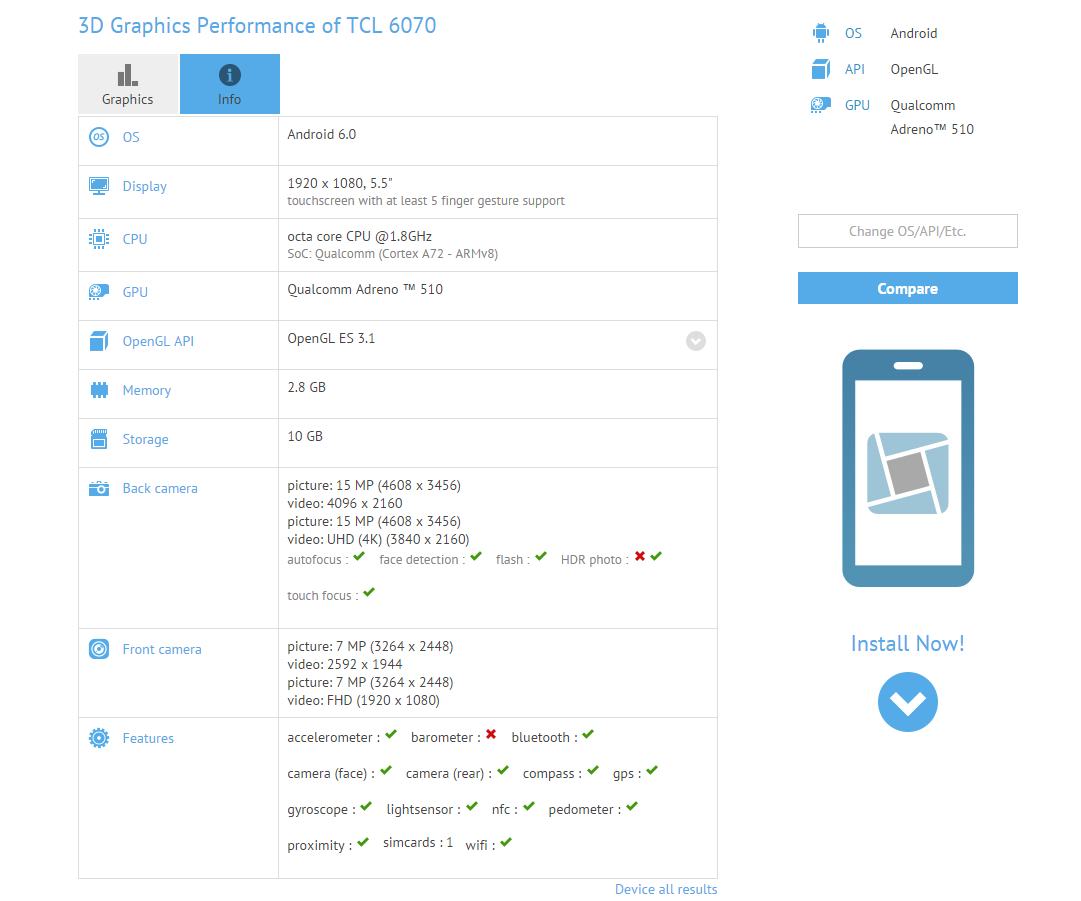Click the CPU label in the table
The image size is (1081, 901).
[x=135, y=239]
